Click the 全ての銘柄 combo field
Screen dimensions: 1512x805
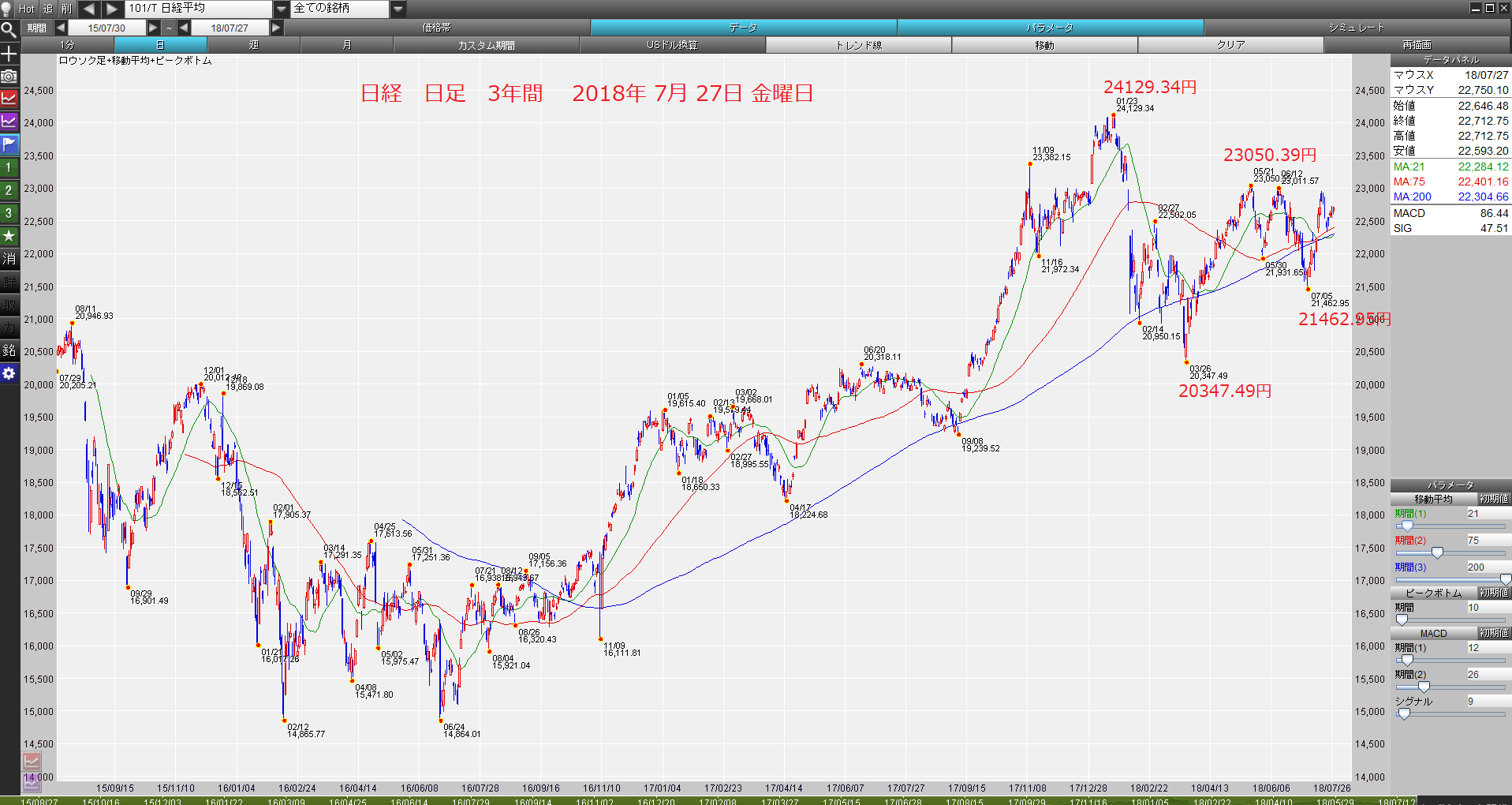click(x=340, y=9)
